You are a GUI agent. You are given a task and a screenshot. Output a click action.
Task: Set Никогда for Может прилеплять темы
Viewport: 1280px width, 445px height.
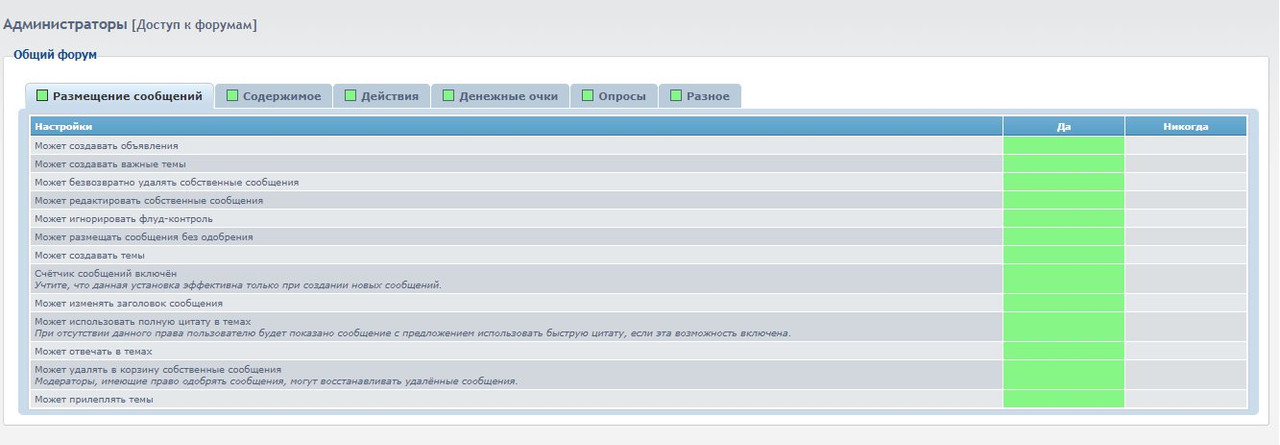(x=1186, y=398)
